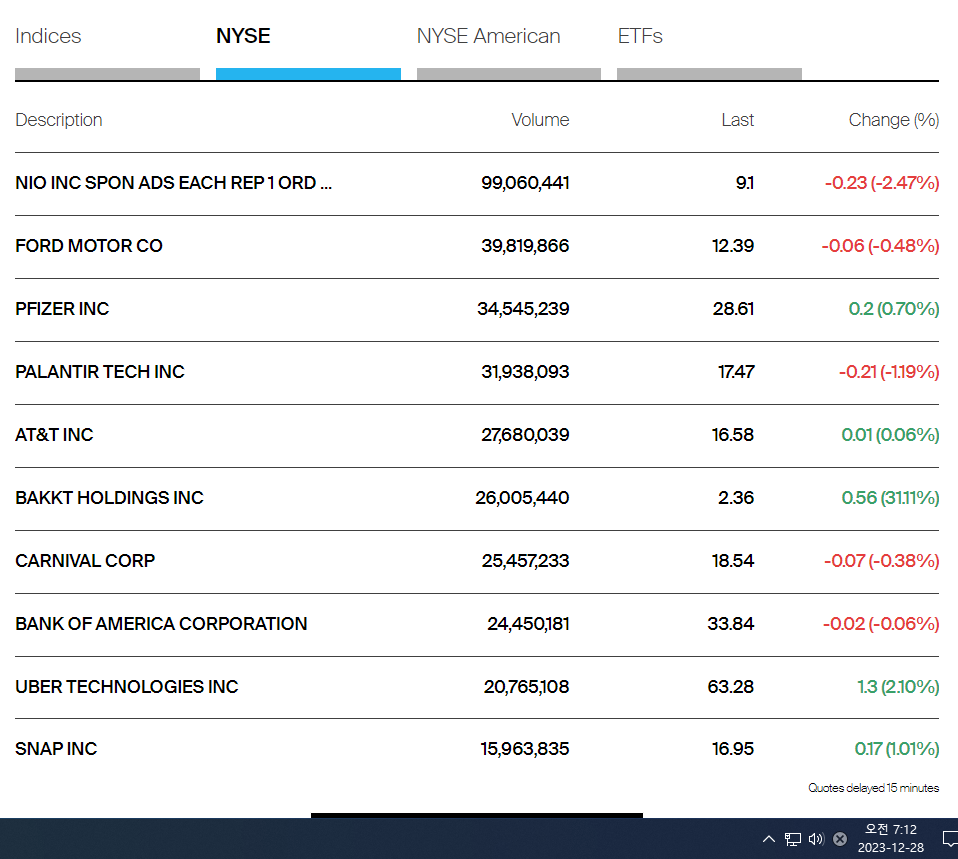Open the network status tray icon
This screenshot has height=859, width=958.
click(x=793, y=839)
